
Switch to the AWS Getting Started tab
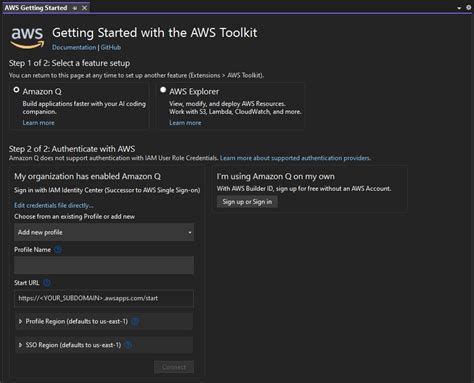pyautogui.click(x=36, y=8)
